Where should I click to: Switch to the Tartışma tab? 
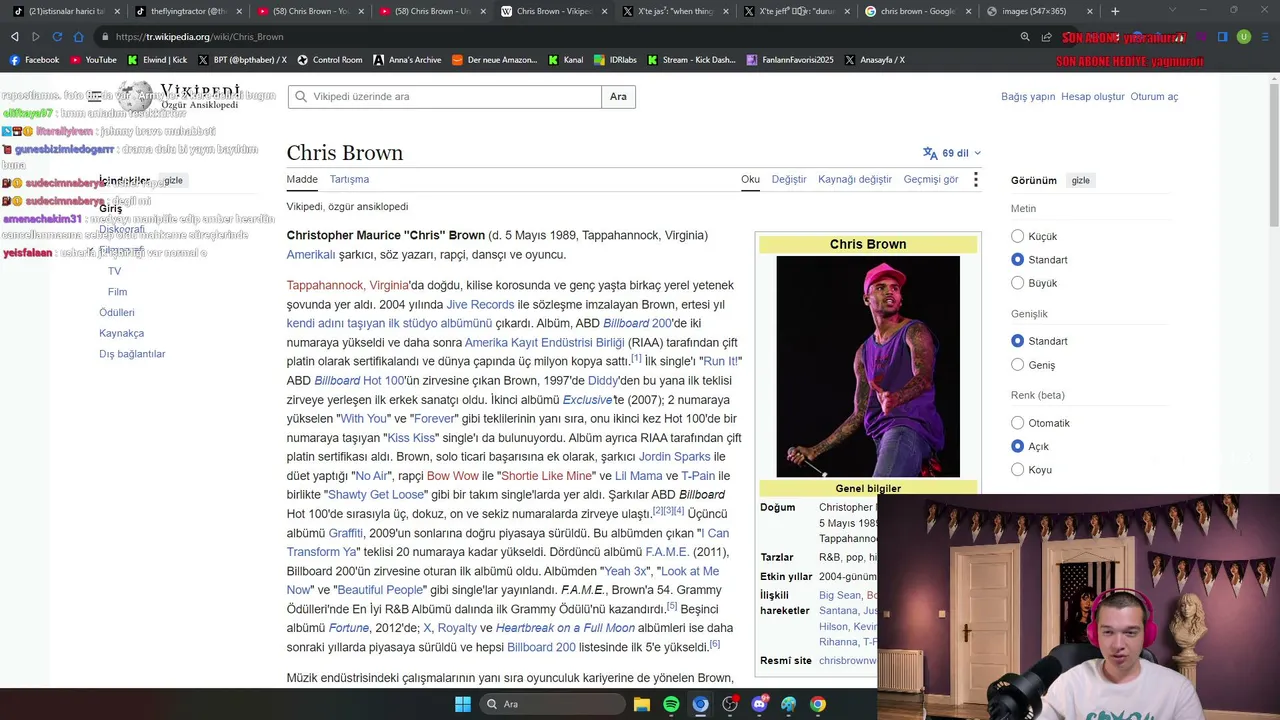[349, 180]
